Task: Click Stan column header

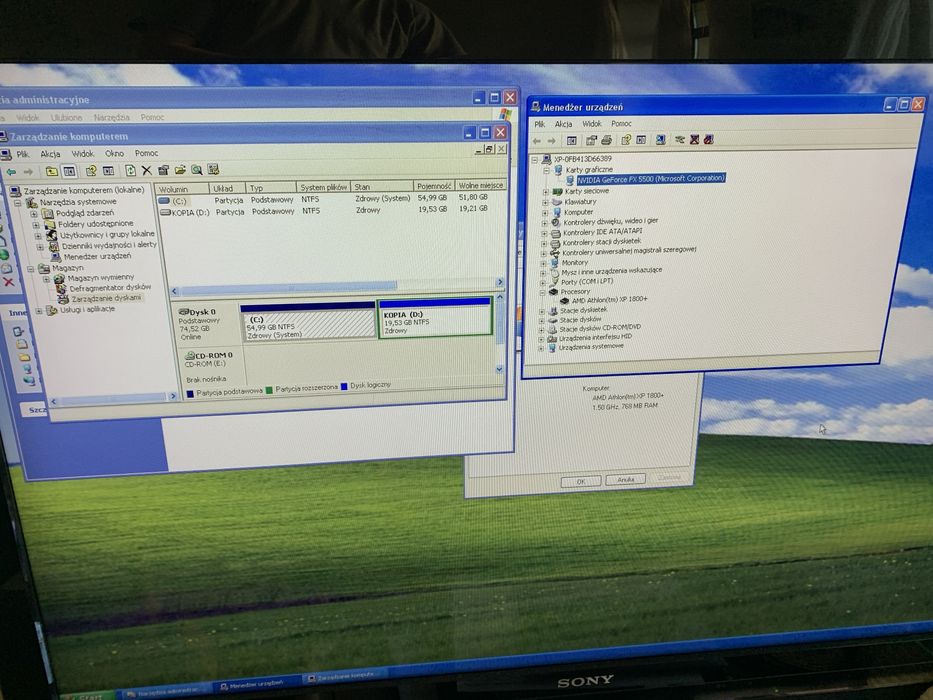Action: [x=382, y=187]
